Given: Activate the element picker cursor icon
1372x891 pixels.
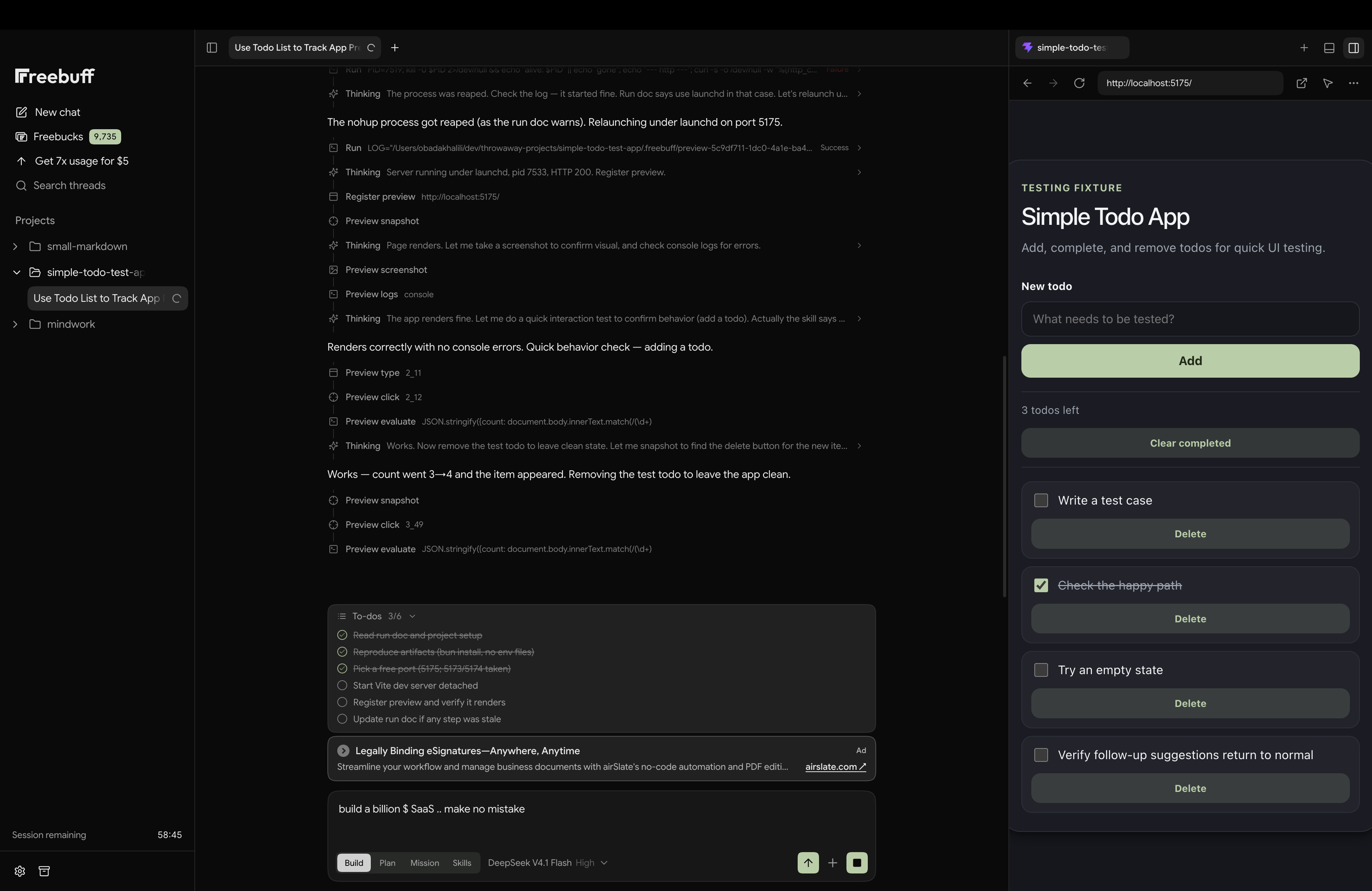Looking at the screenshot, I should pos(1328,83).
